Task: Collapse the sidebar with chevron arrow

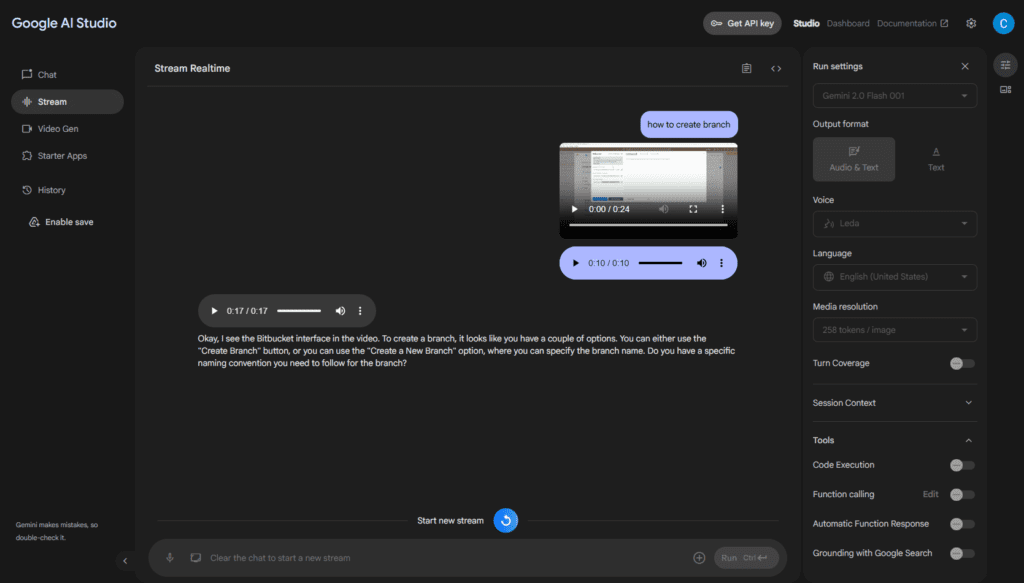Action: [x=125, y=560]
